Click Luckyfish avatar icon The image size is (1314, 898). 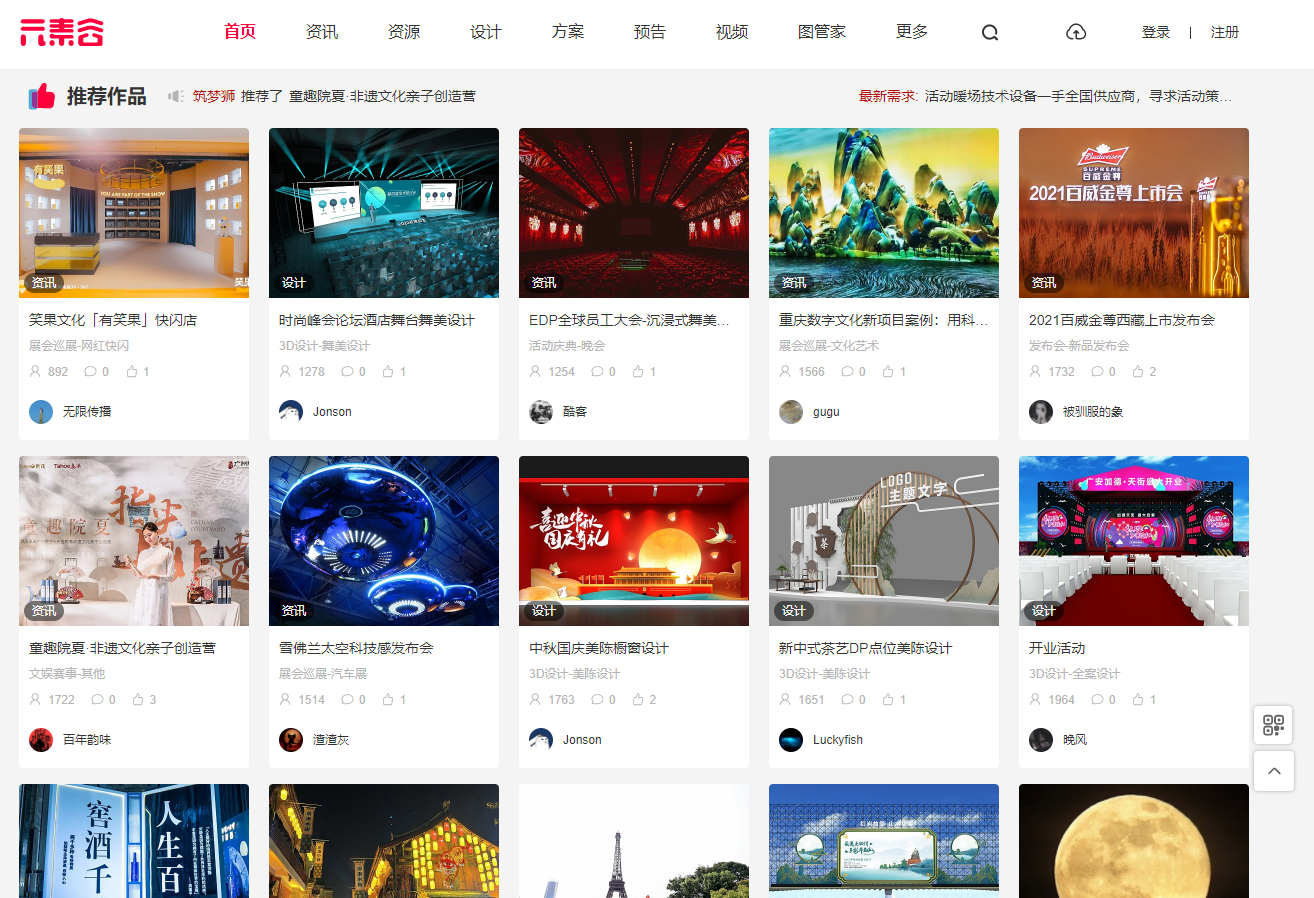791,740
